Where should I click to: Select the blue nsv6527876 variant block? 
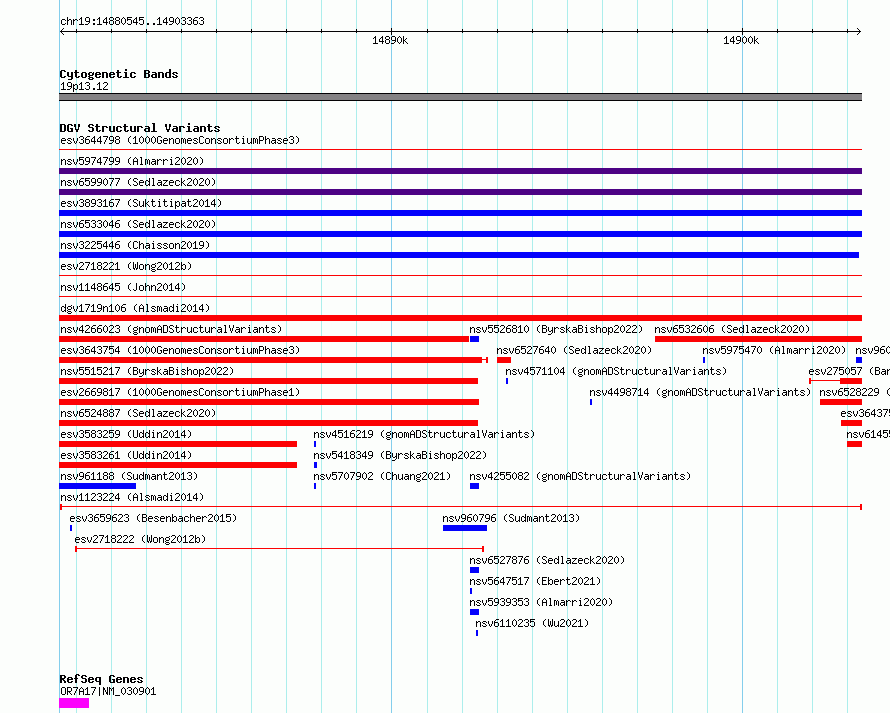tap(475, 570)
